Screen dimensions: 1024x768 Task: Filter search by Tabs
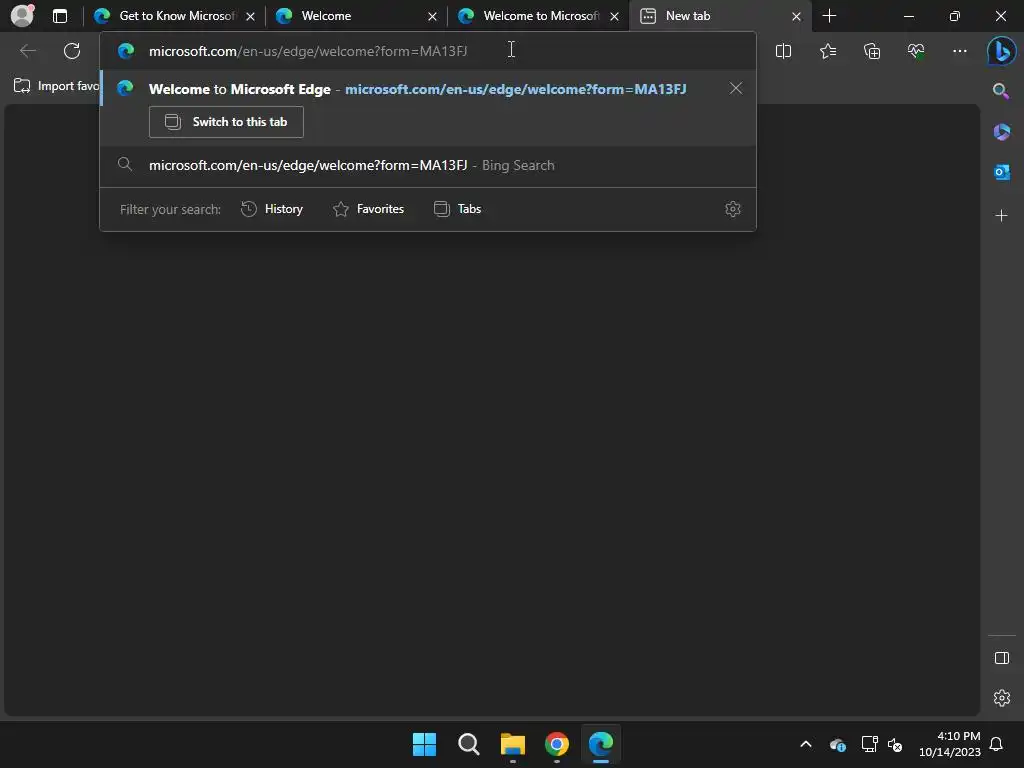(458, 209)
